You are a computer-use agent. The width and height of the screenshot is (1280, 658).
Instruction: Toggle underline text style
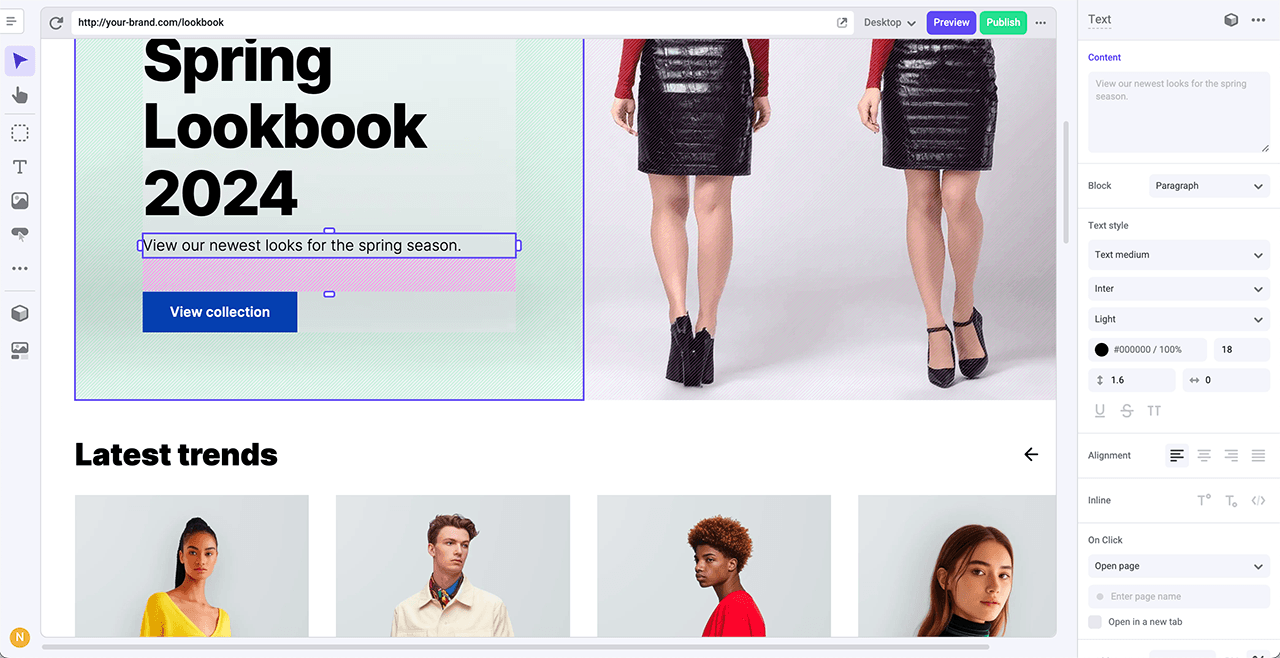pos(1100,411)
